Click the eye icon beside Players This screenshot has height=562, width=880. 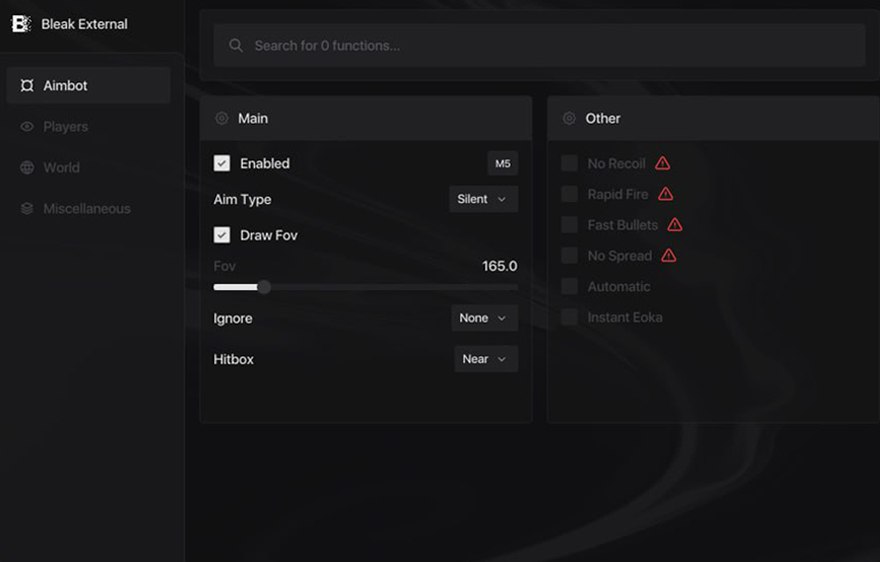pos(27,127)
